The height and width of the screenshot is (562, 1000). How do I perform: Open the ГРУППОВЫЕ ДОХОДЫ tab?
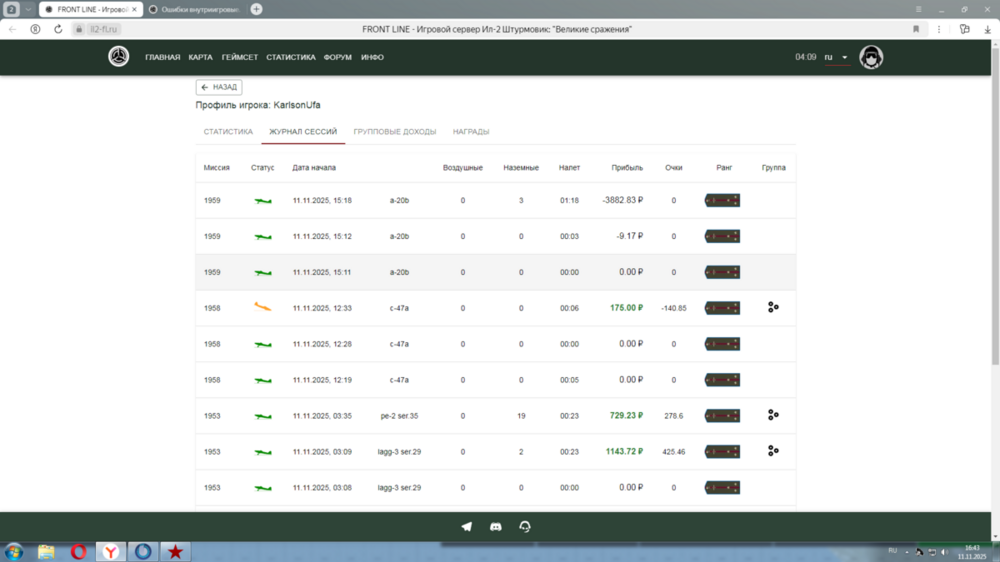[x=395, y=132]
